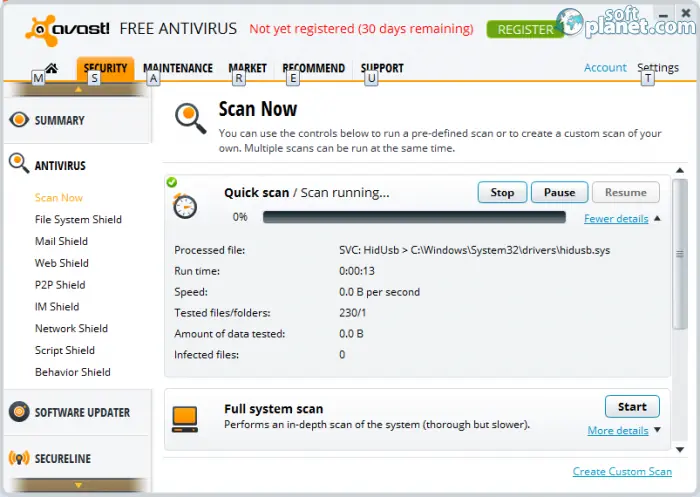Pause the Quick scan
Viewport: 700px width, 497px height.
pyautogui.click(x=559, y=192)
